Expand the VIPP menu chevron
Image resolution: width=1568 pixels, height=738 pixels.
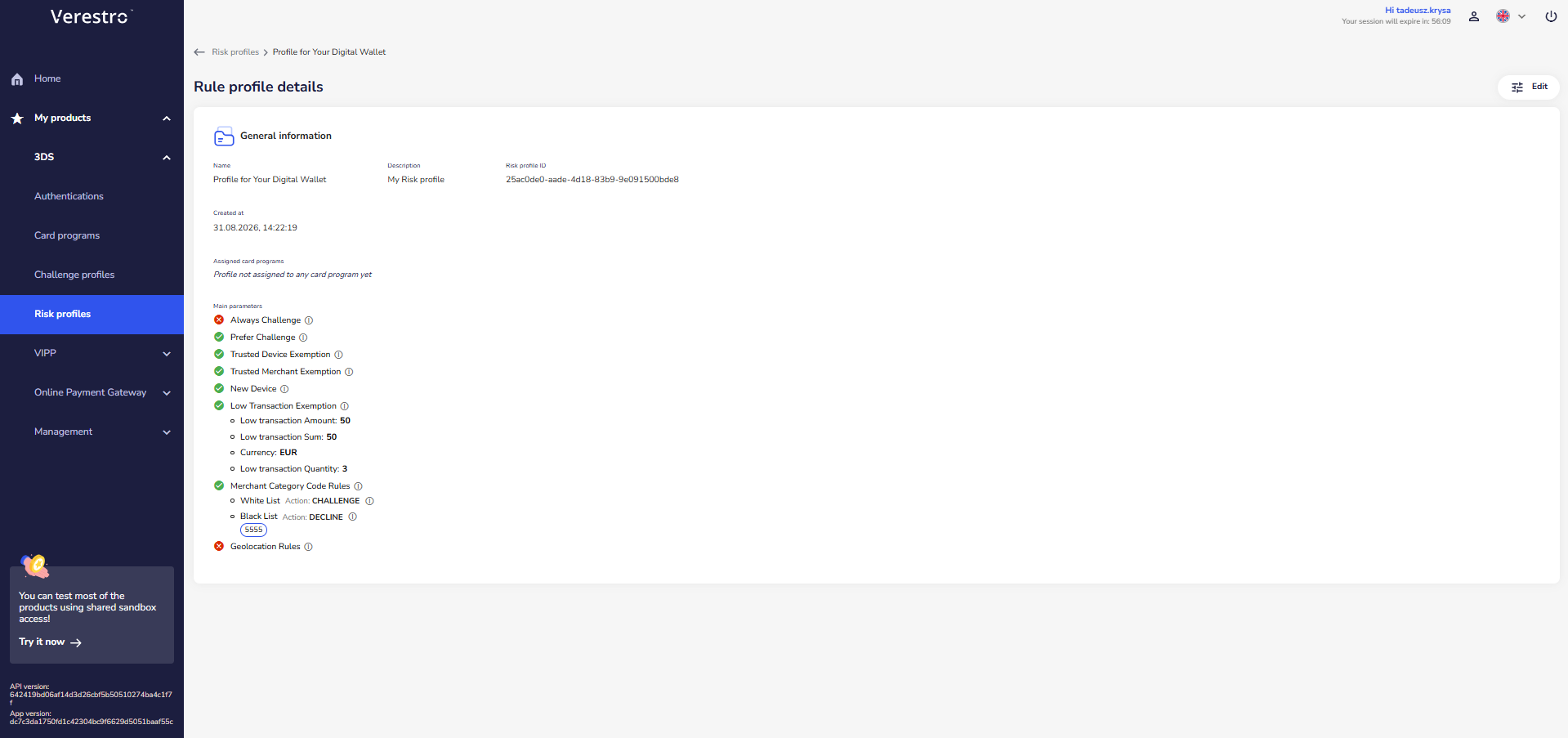(x=167, y=354)
